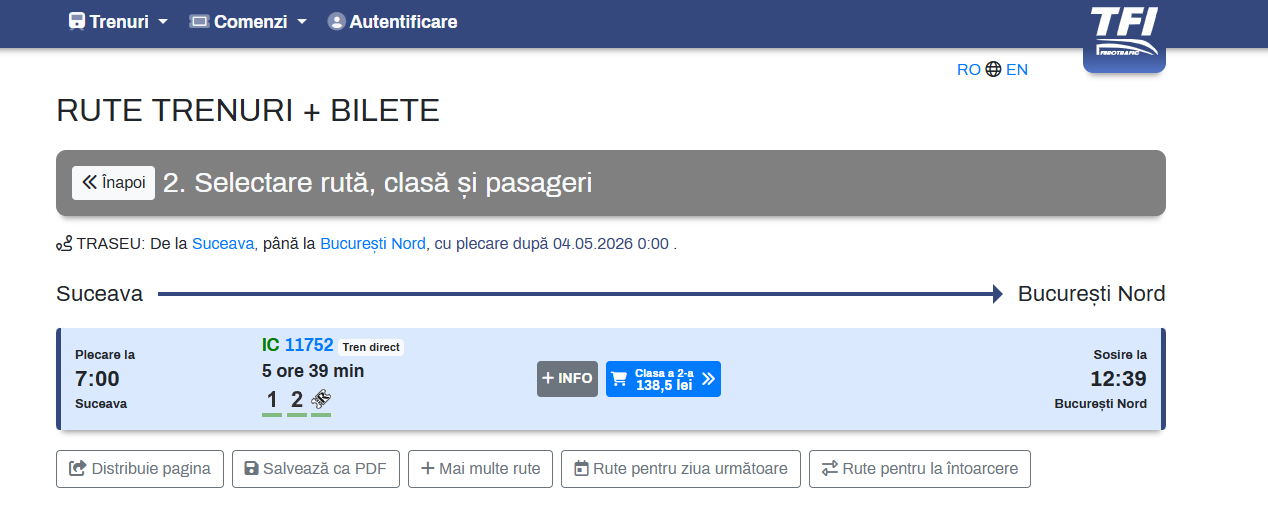
Task: Click the second class '2' indicator
Action: 297,401
